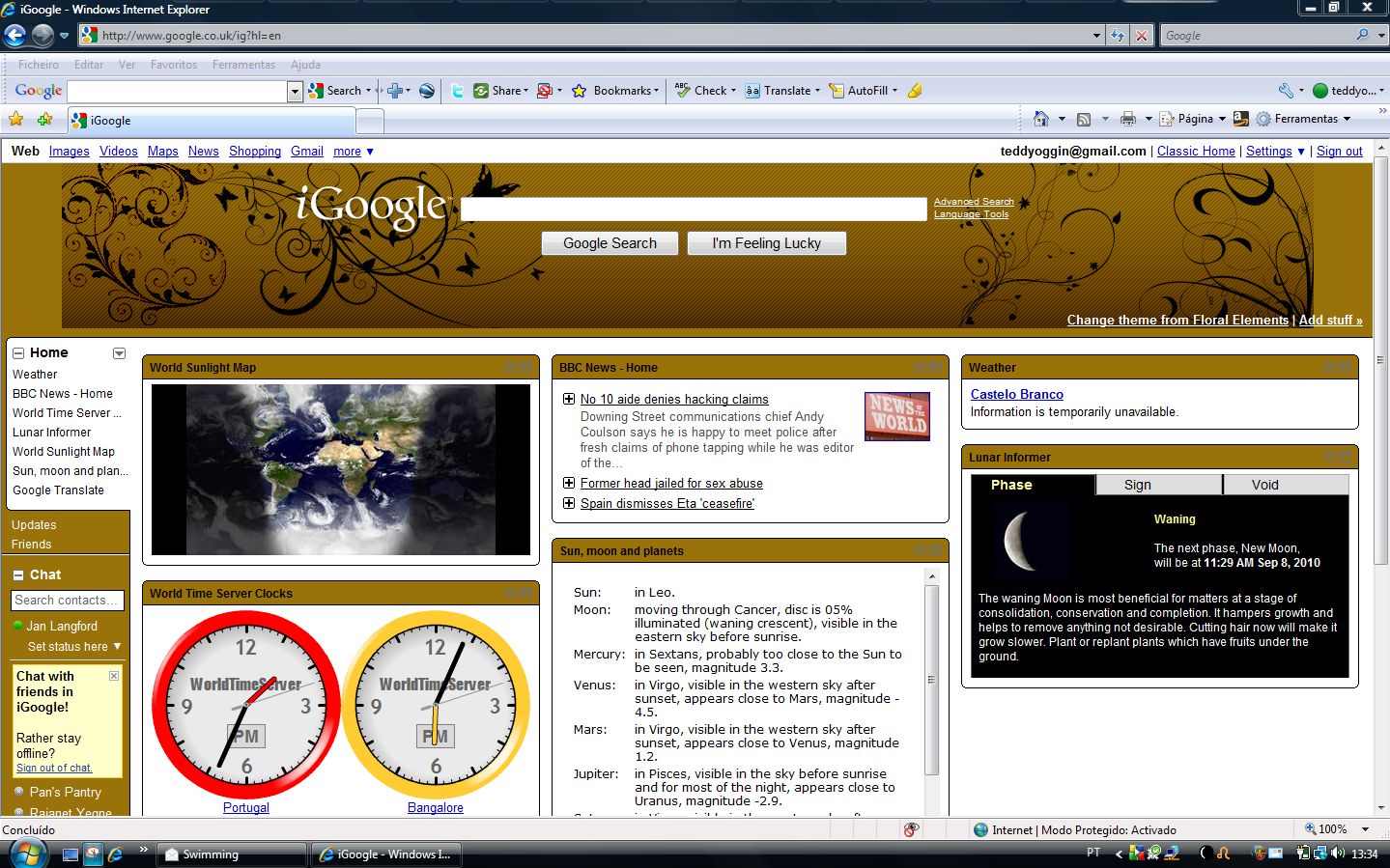Click the volume speaker tray icon
This screenshot has width=1390, height=868.
tap(1338, 854)
